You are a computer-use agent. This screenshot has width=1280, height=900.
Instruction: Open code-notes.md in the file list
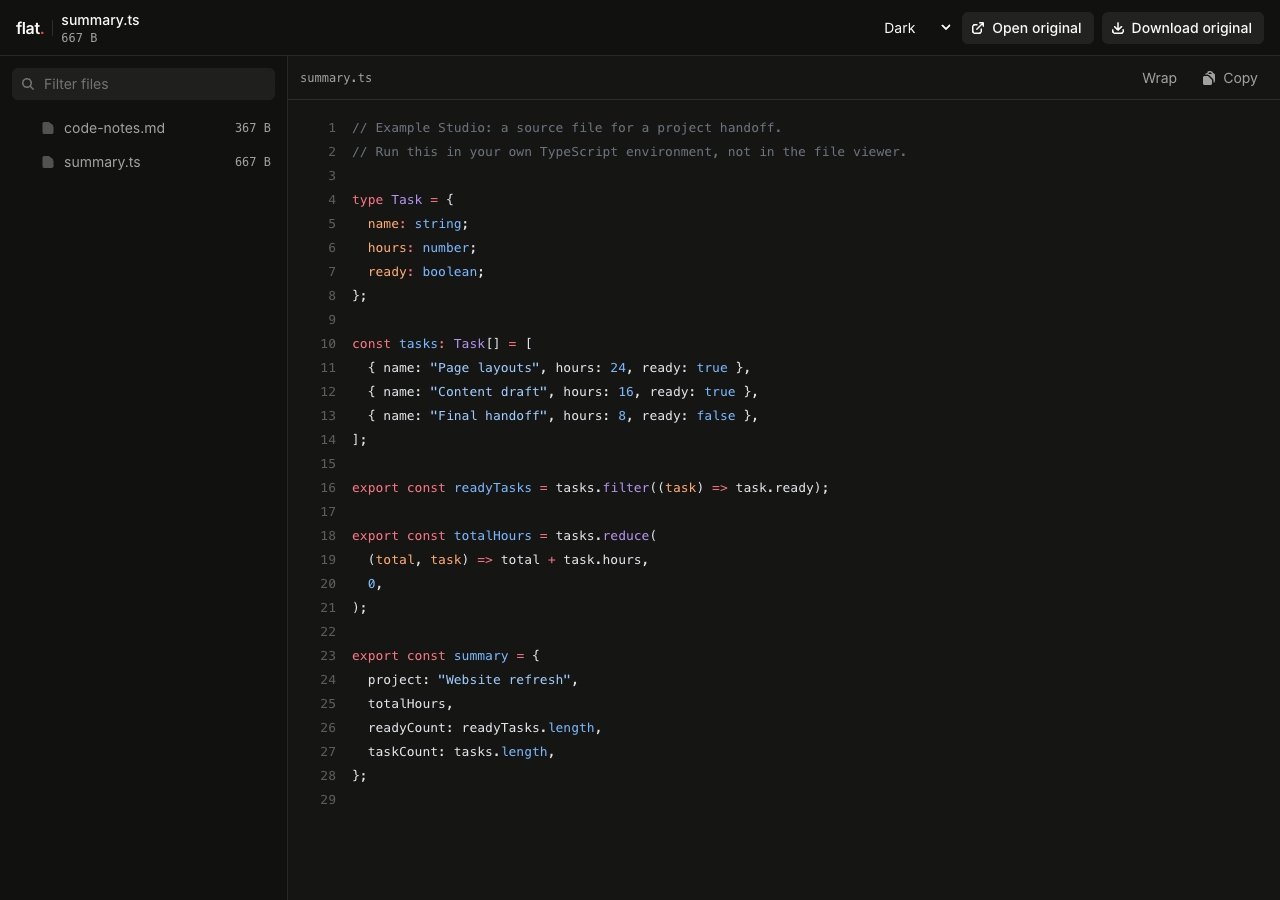click(143, 128)
